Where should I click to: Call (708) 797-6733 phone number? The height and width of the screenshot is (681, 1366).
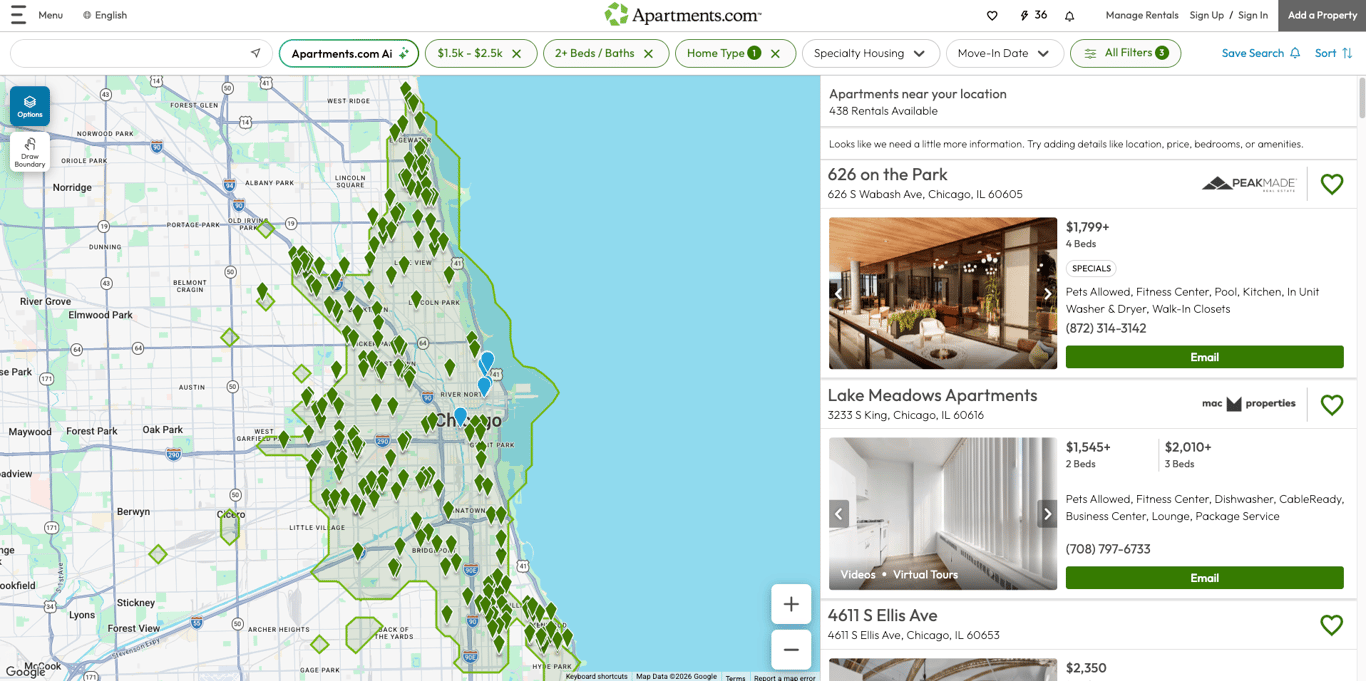point(1108,549)
